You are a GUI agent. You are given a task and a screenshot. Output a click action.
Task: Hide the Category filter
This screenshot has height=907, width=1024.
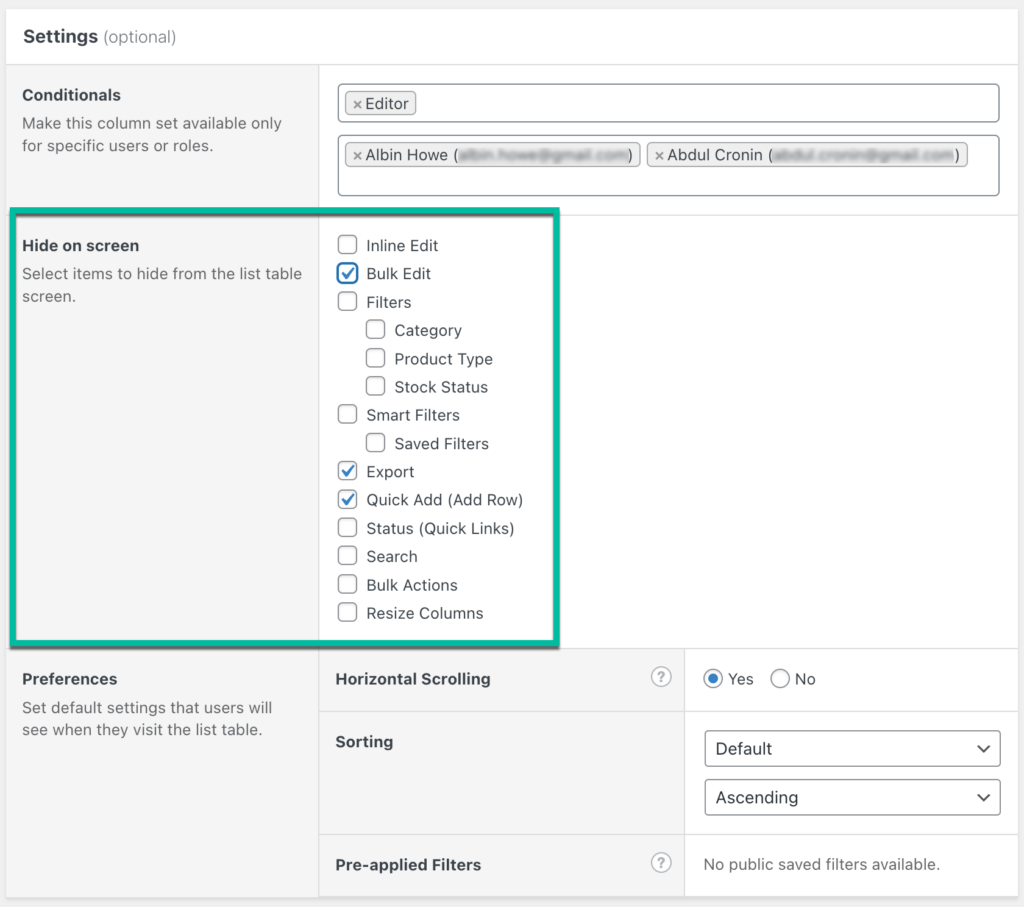point(375,329)
